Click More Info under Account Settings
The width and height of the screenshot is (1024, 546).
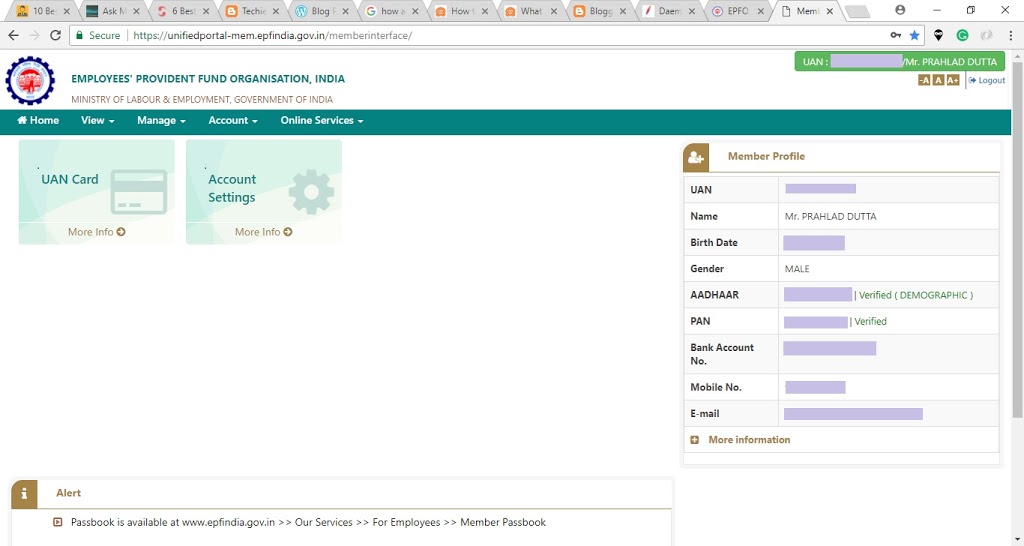[264, 232]
